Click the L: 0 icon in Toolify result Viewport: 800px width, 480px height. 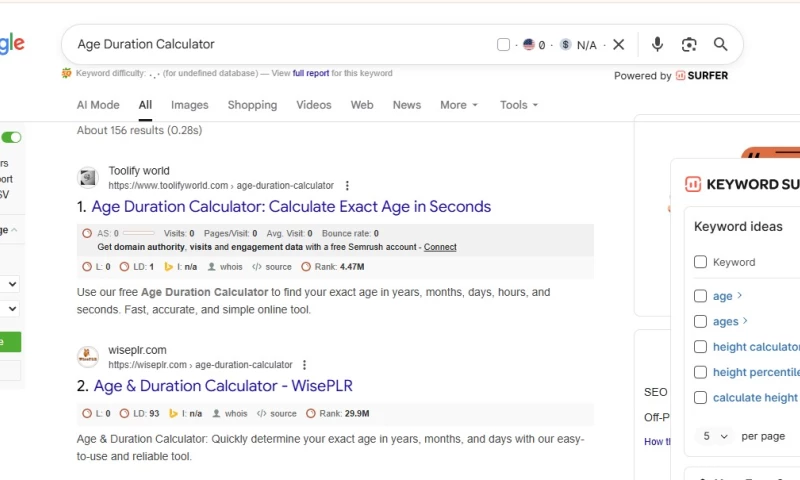tap(87, 267)
